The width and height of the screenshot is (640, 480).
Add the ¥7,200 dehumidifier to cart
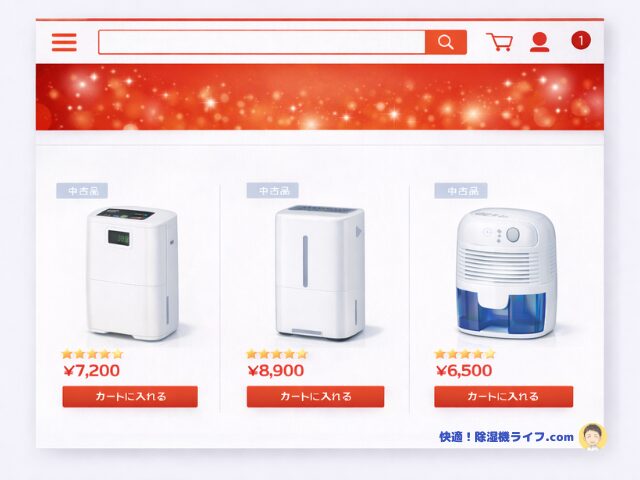coord(130,396)
